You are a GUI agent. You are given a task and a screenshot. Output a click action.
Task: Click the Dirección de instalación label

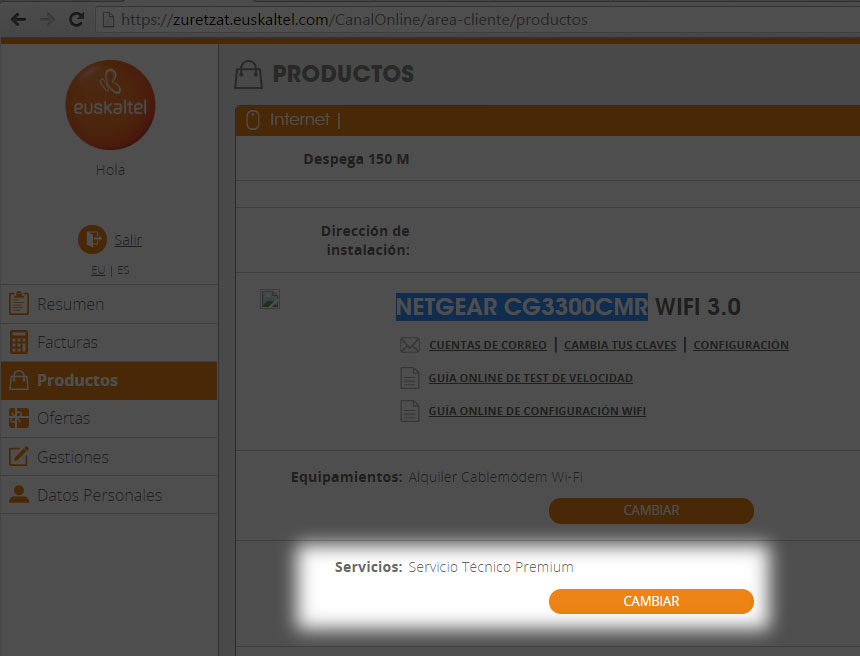pyautogui.click(x=366, y=240)
